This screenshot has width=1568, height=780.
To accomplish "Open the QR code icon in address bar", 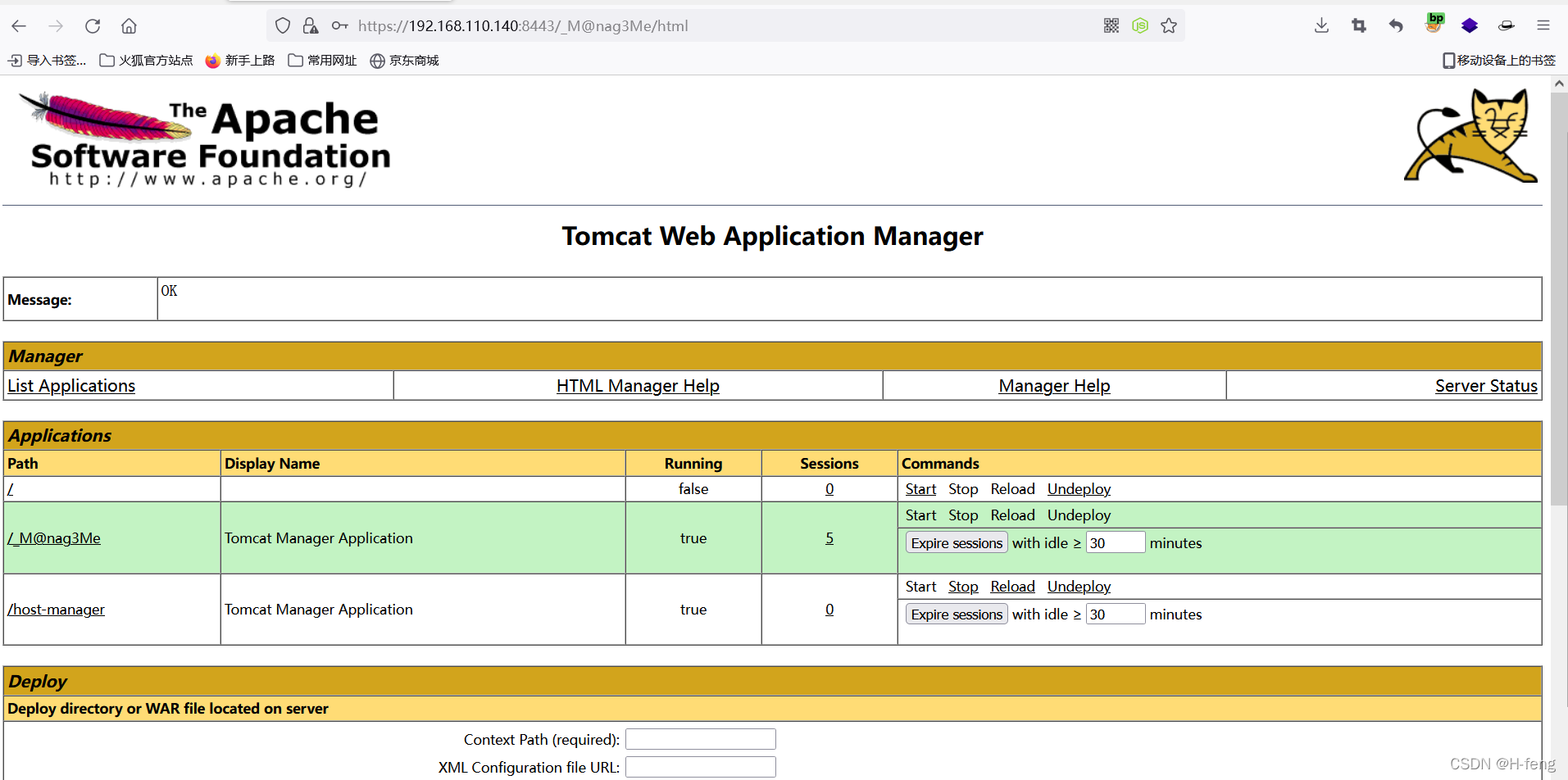I will (x=1111, y=26).
